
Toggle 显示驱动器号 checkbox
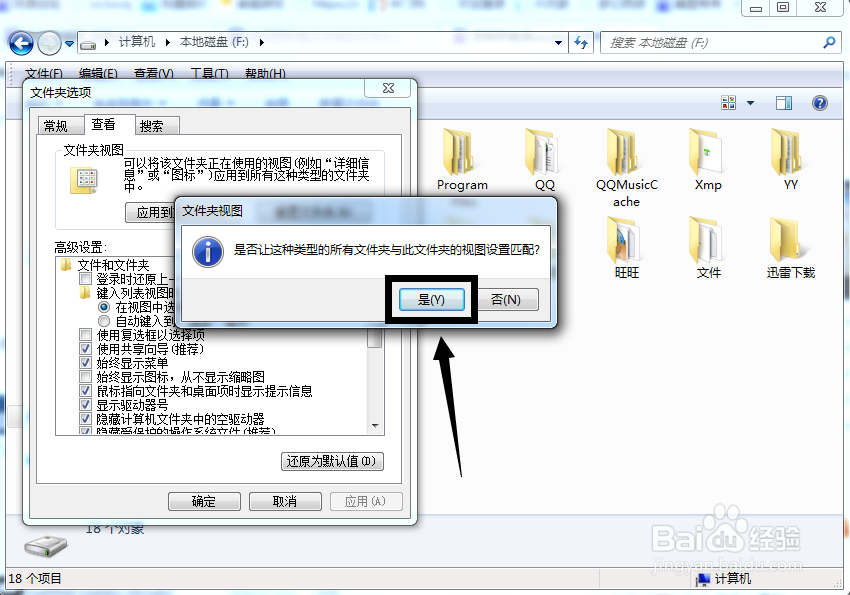(x=85, y=405)
